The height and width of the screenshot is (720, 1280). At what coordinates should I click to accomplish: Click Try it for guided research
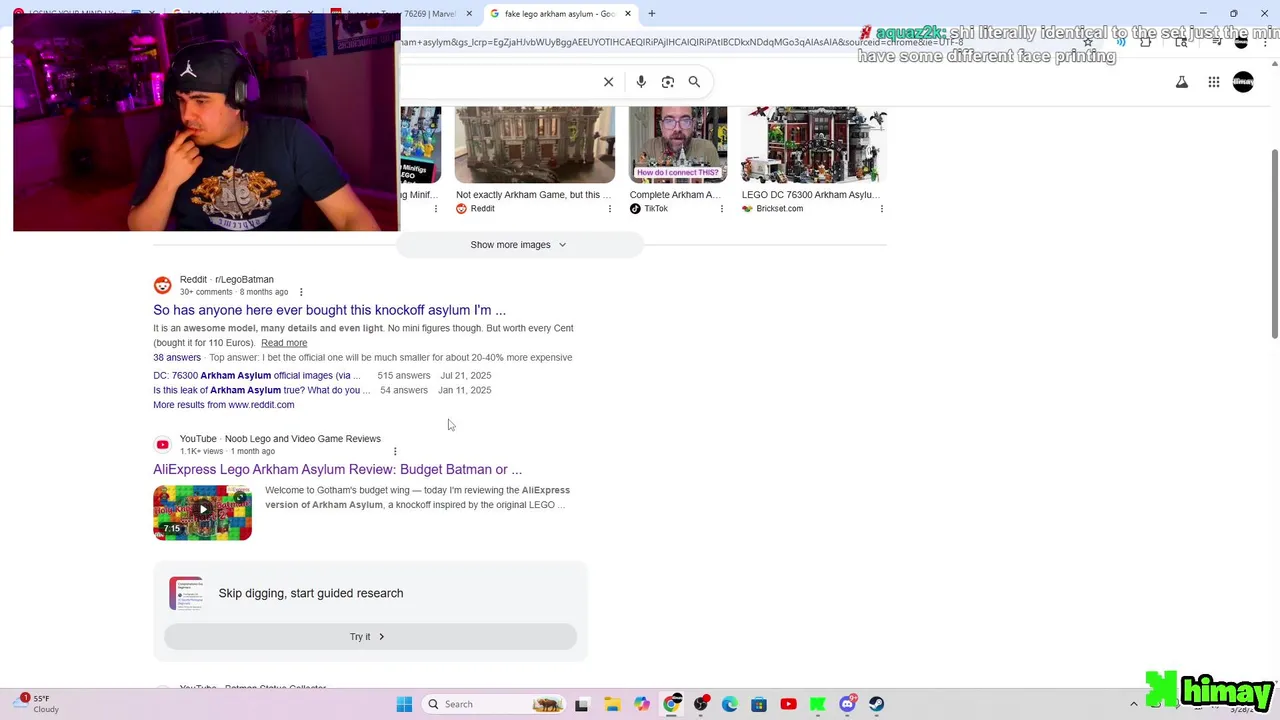370,637
